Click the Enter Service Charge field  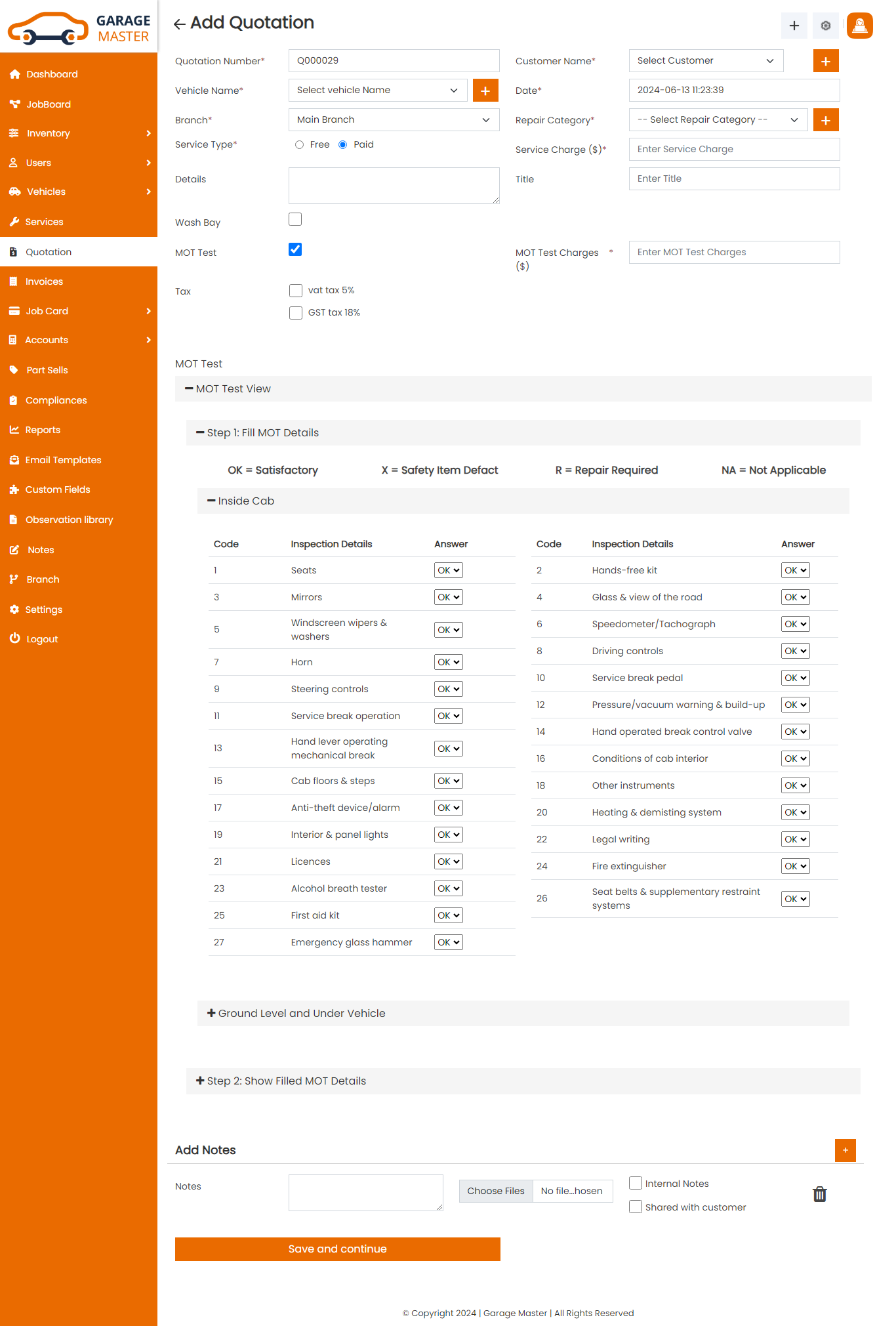click(x=733, y=150)
